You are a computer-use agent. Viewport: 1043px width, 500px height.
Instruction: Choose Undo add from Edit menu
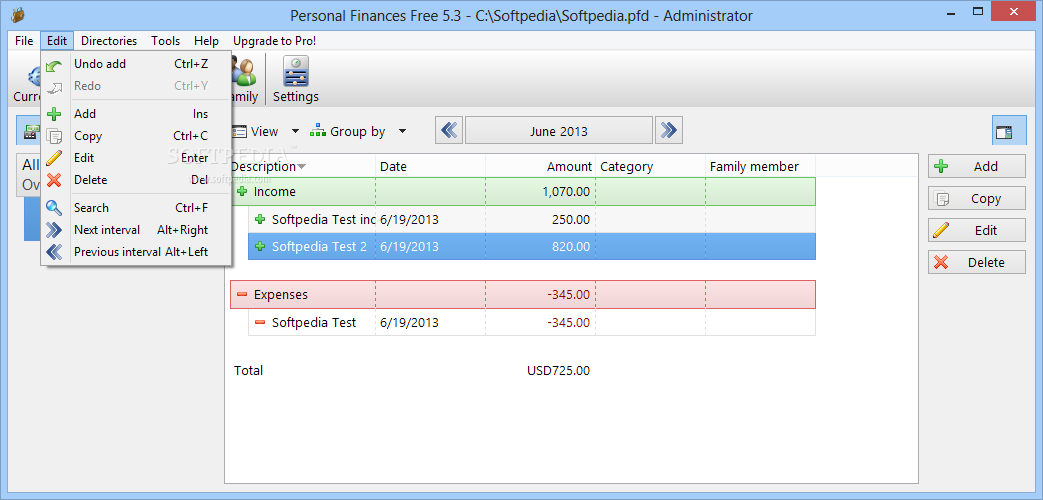[136, 64]
